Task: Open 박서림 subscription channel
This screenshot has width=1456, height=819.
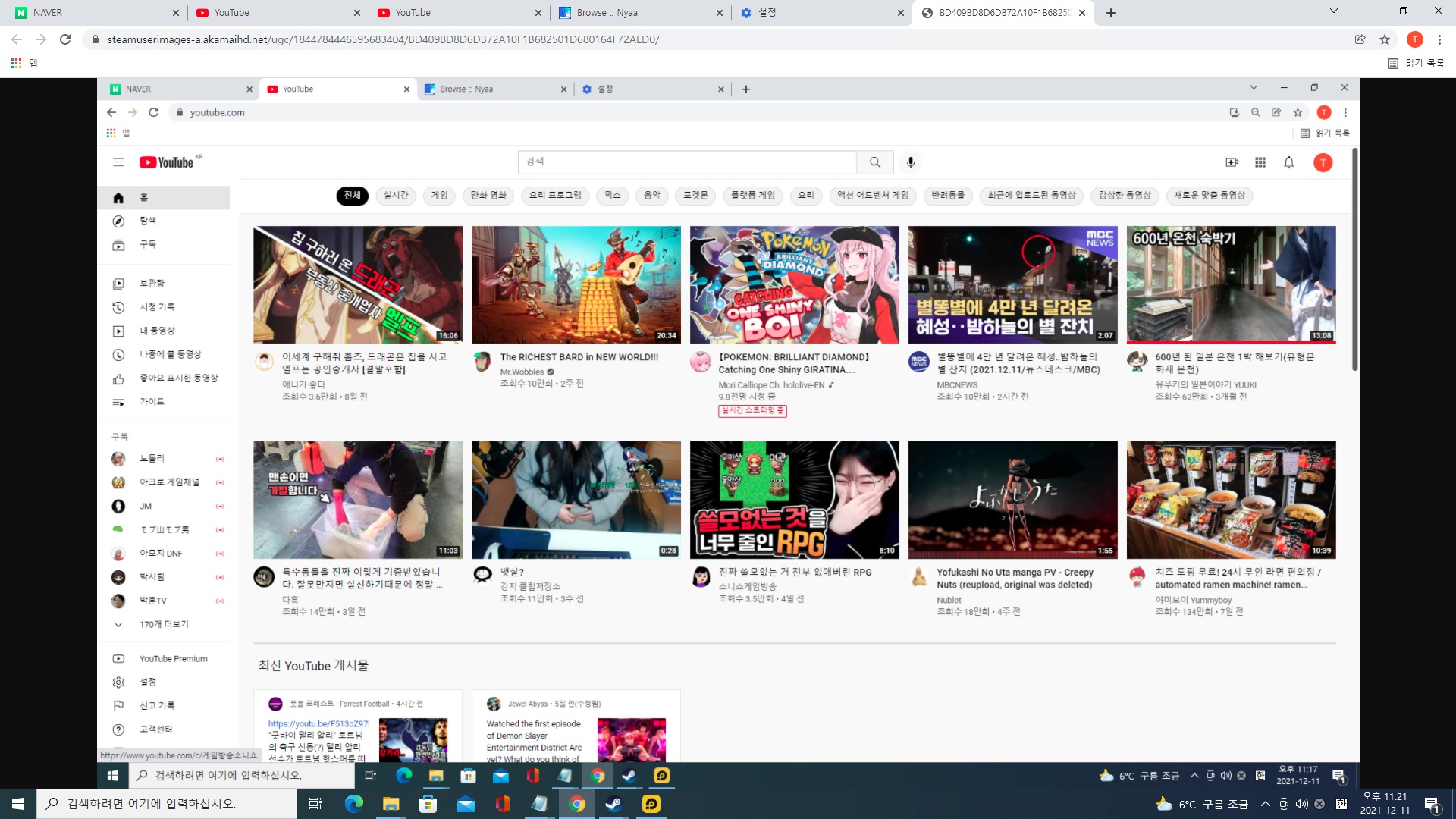Action: pyautogui.click(x=164, y=577)
